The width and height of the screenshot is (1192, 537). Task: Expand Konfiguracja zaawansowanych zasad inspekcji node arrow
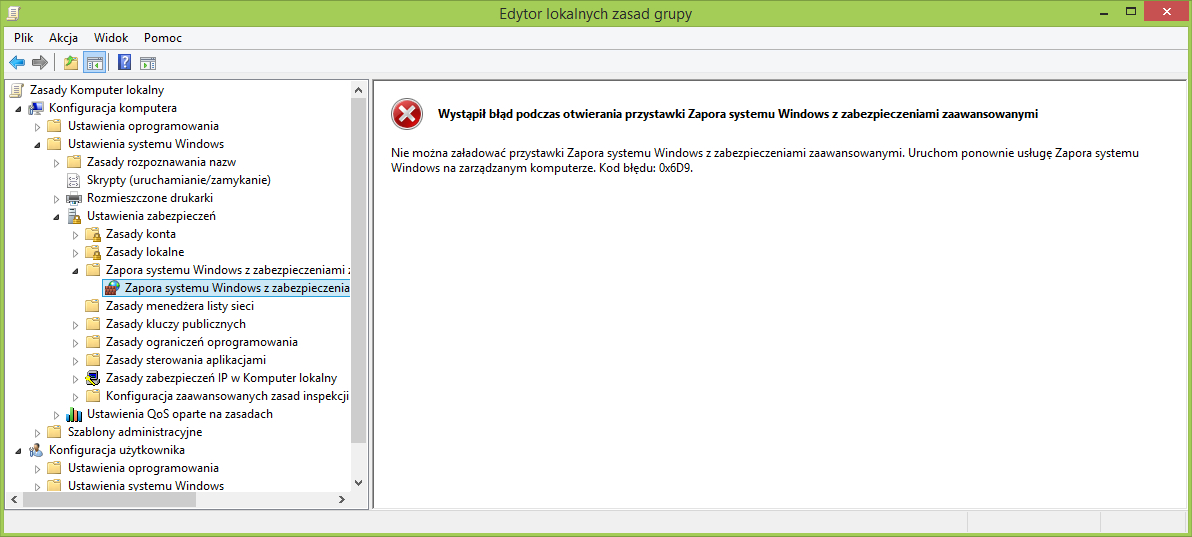[75, 396]
